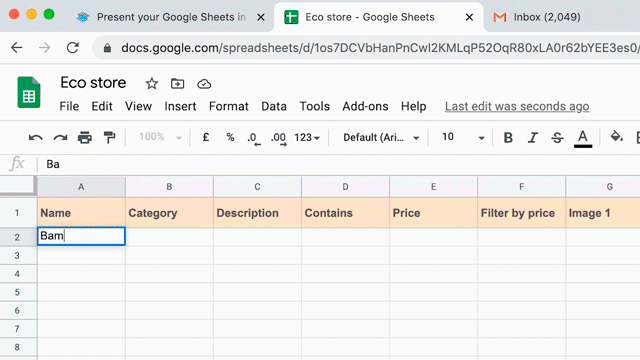The image size is (640, 360).
Task: Toggle strikethrough formatting
Action: pos(557,138)
